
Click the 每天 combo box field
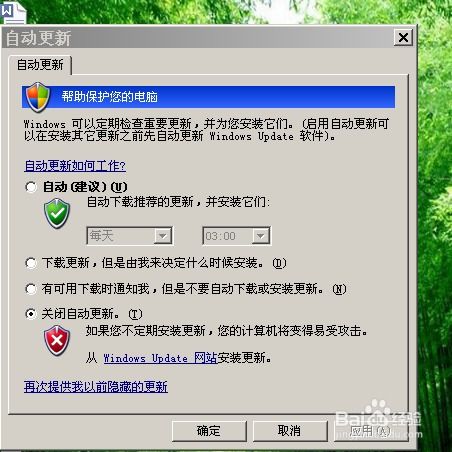click(130, 236)
